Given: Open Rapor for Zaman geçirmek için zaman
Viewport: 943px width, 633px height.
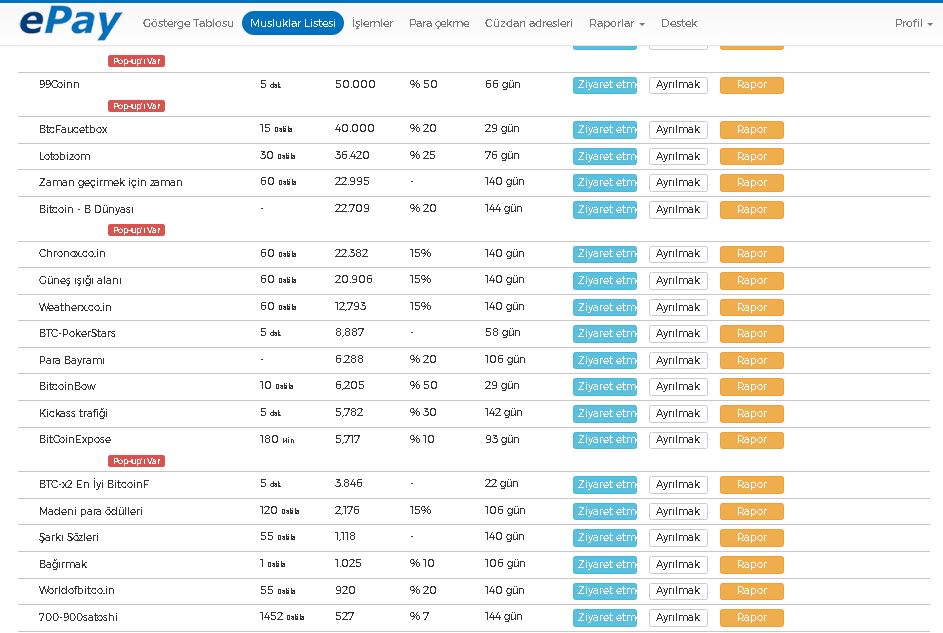Looking at the screenshot, I should coord(752,182).
